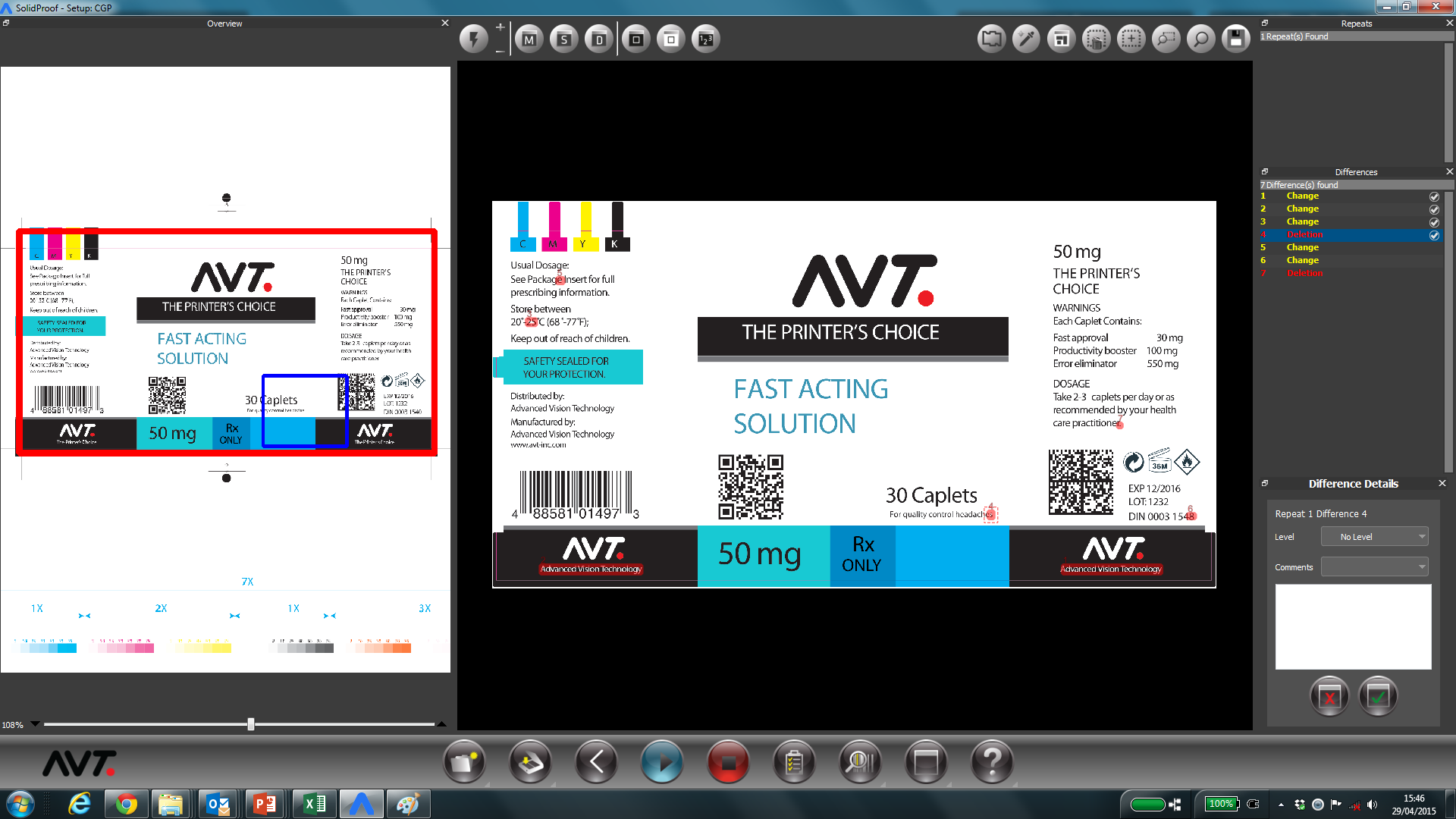Switch to Master view using the M icon

[529, 38]
